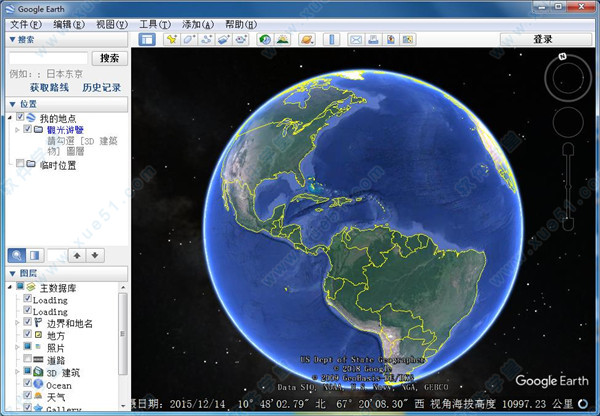Expand the 觀光游覽 folder tree node
The image size is (600, 416).
point(16,130)
